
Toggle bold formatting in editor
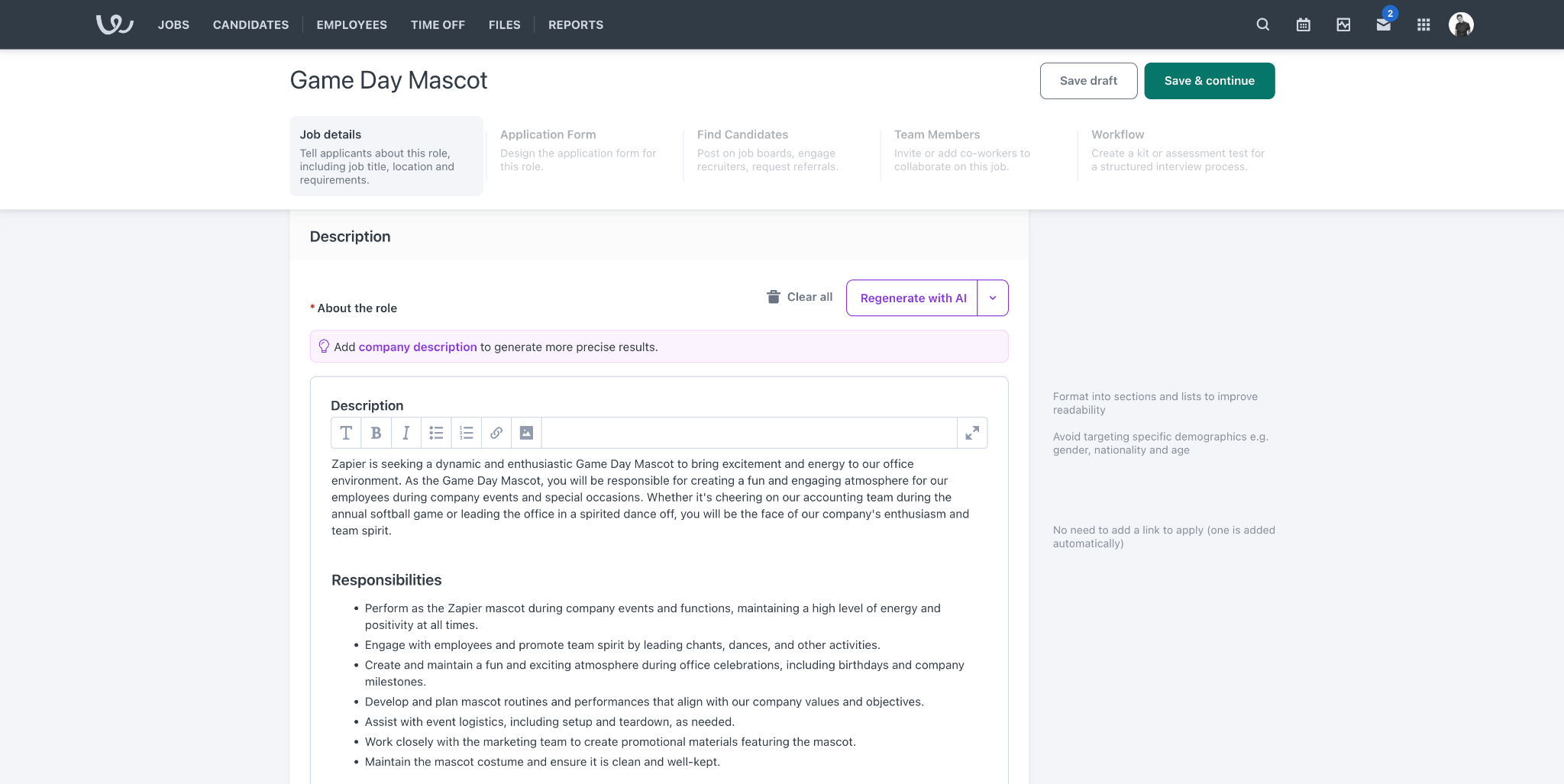tap(376, 433)
